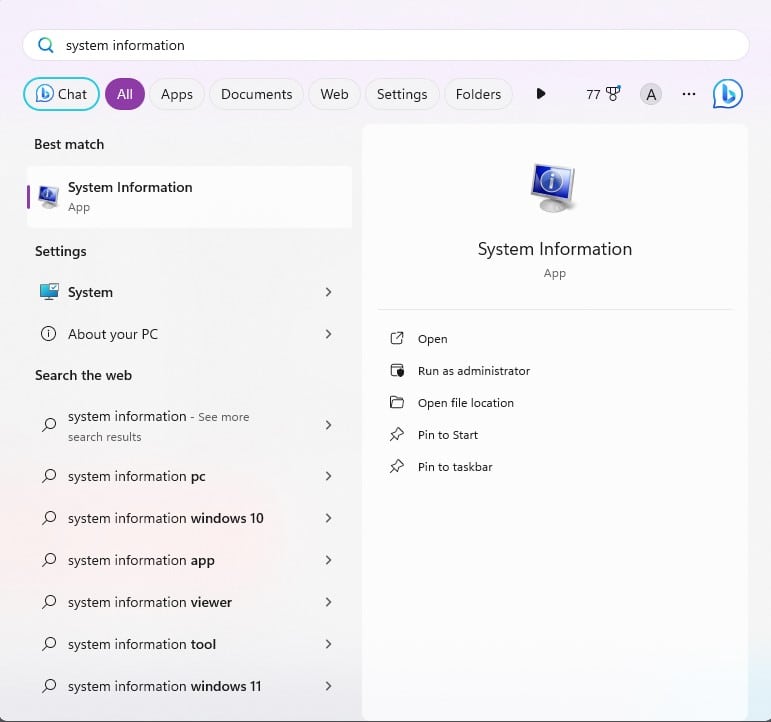Expand the About your PC chevron
The image size is (771, 722).
(x=328, y=334)
